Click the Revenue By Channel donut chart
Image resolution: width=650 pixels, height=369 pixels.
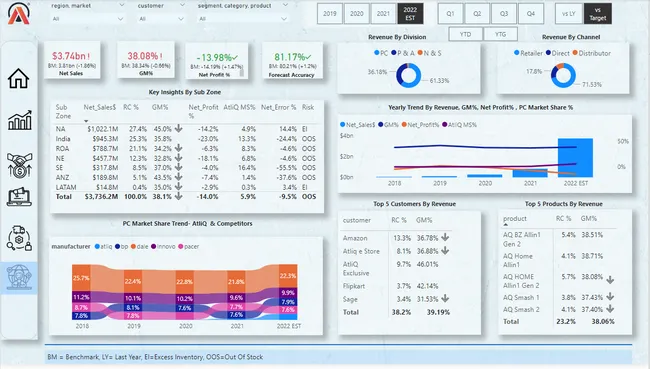[x=563, y=75]
